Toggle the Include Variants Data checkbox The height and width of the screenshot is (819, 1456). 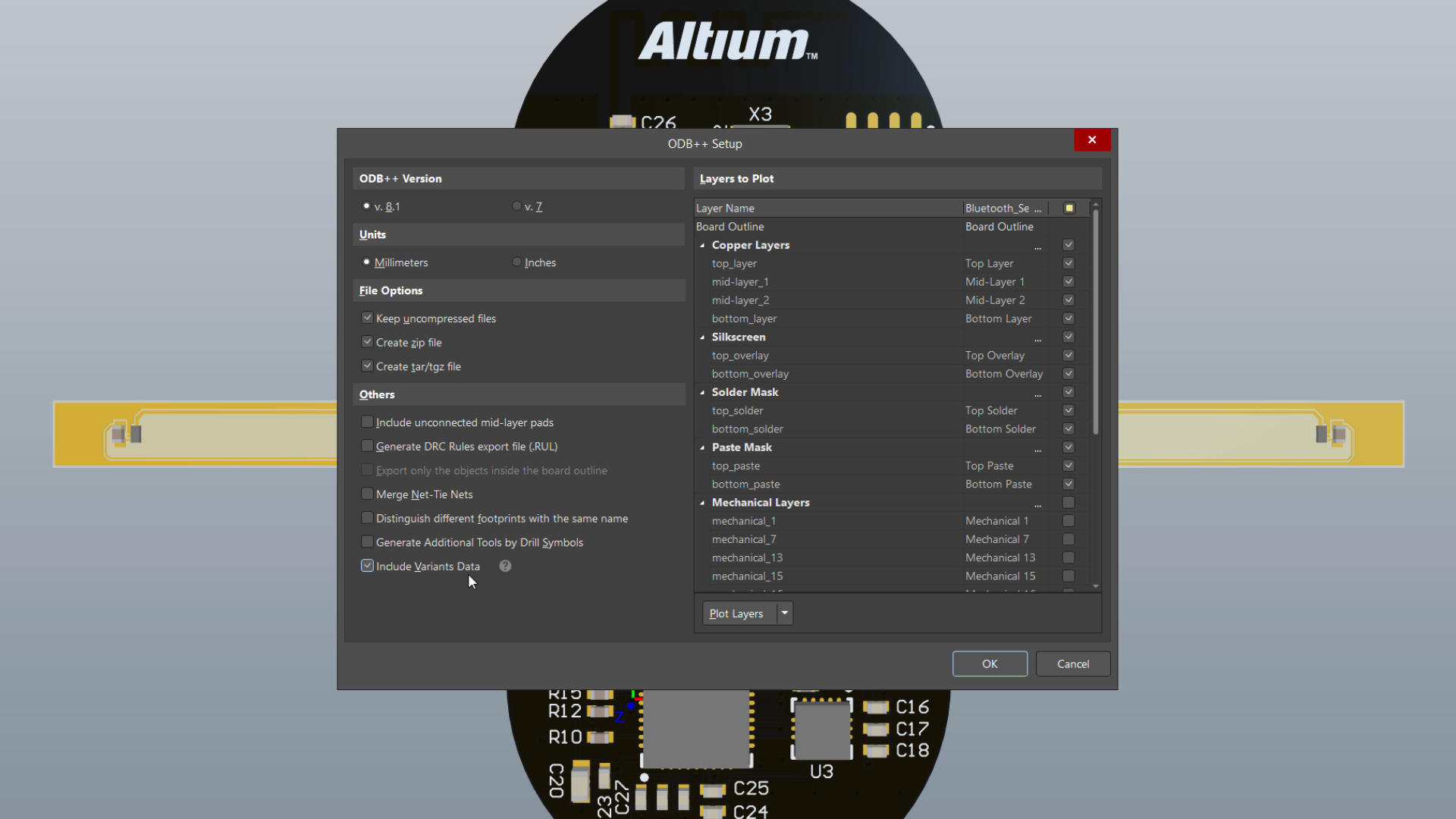tap(367, 565)
